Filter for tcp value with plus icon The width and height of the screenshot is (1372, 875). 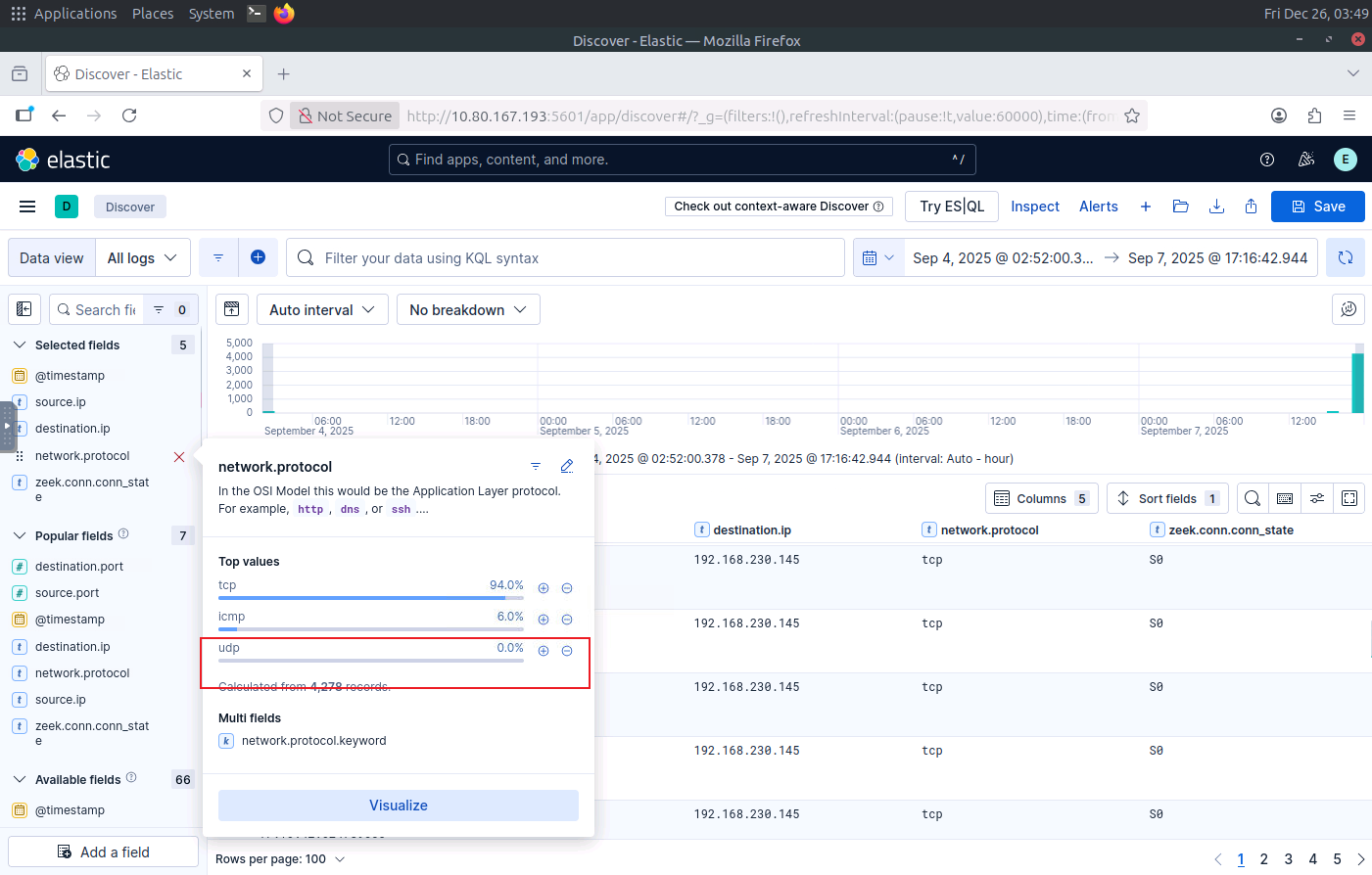(x=544, y=588)
